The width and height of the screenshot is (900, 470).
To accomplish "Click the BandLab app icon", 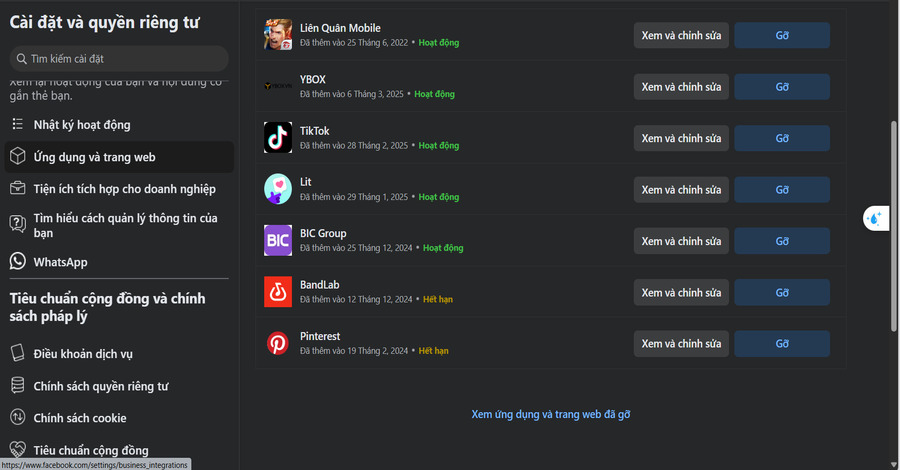I will coord(278,292).
